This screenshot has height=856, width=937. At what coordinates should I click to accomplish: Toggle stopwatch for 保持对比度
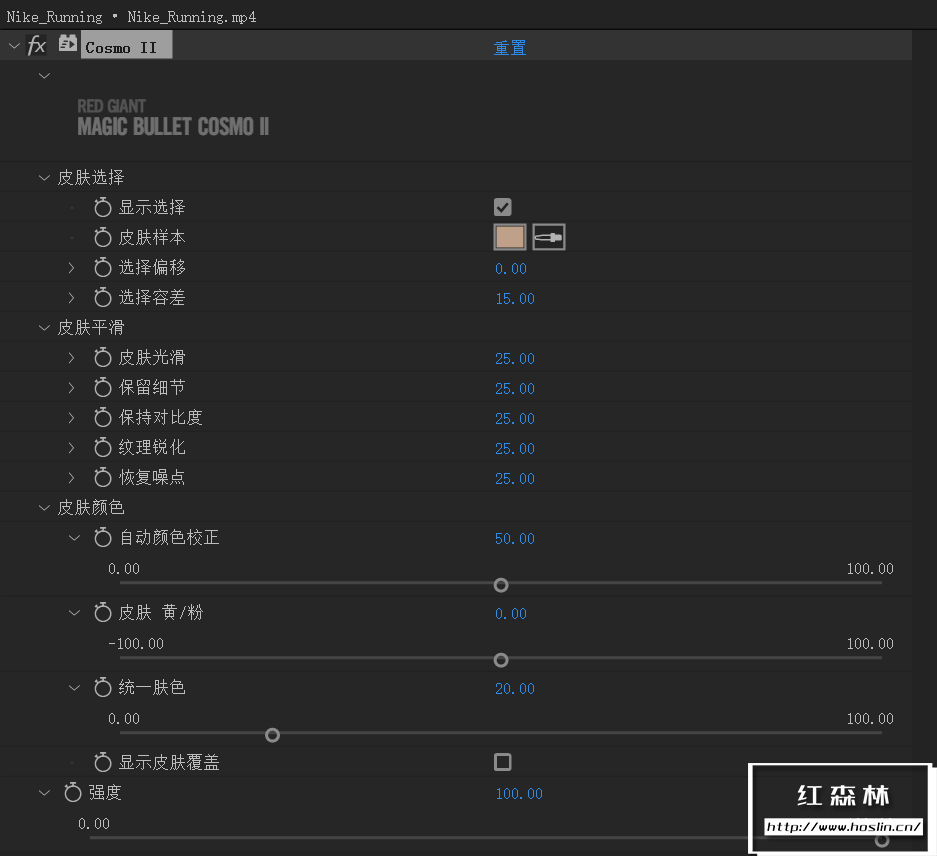pos(103,417)
